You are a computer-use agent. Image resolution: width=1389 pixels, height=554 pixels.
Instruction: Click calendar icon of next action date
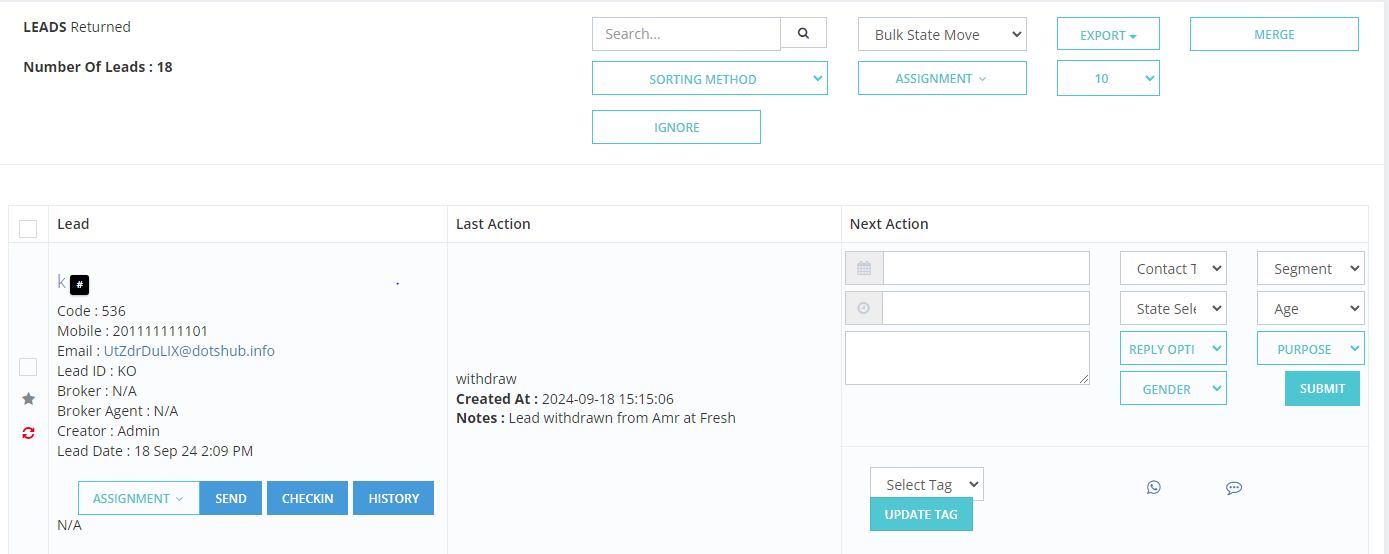pos(864,268)
